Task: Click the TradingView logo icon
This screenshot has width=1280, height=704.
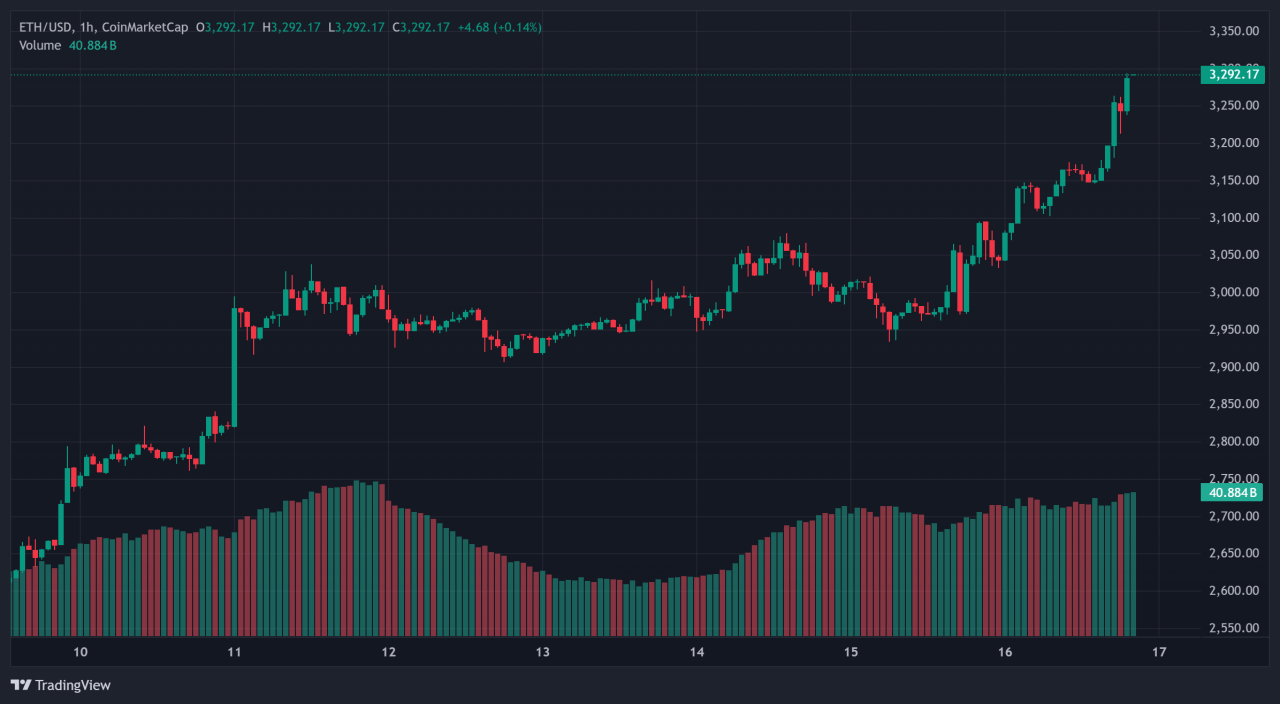Action: [x=20, y=685]
